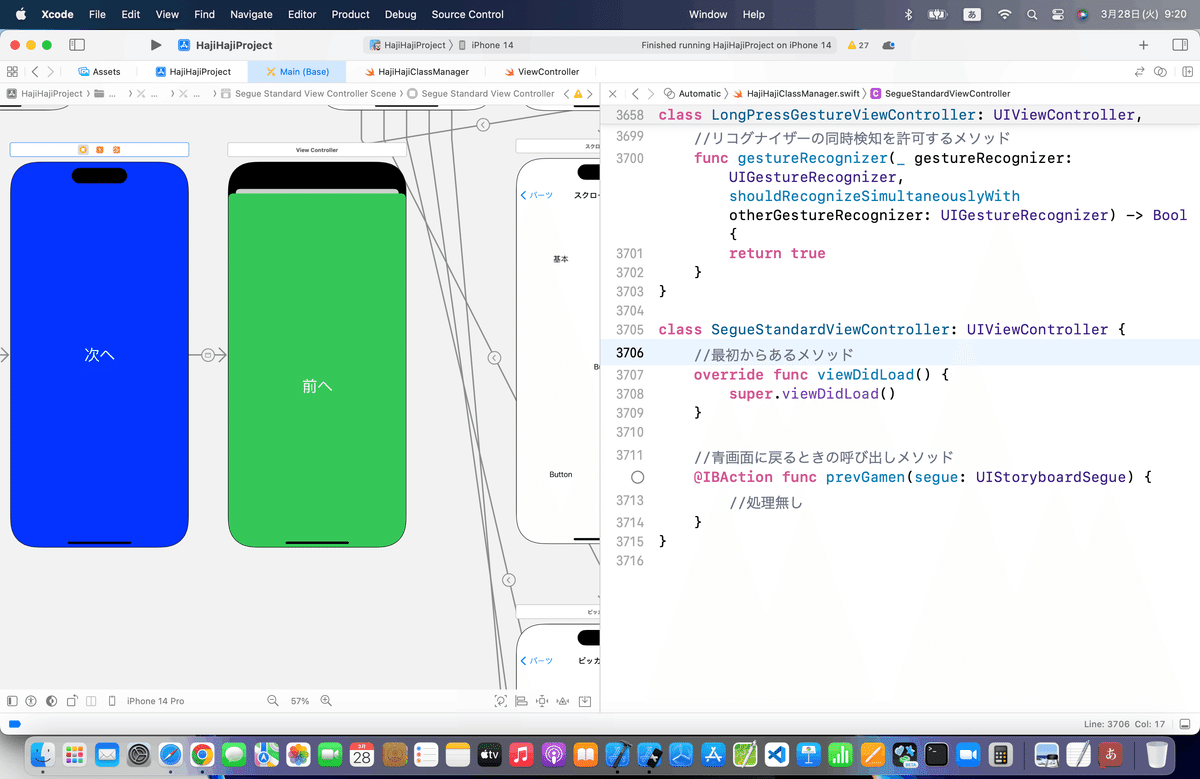The width and height of the screenshot is (1200, 779).
Task: Zoom in the storyboard canvas
Action: point(325,701)
